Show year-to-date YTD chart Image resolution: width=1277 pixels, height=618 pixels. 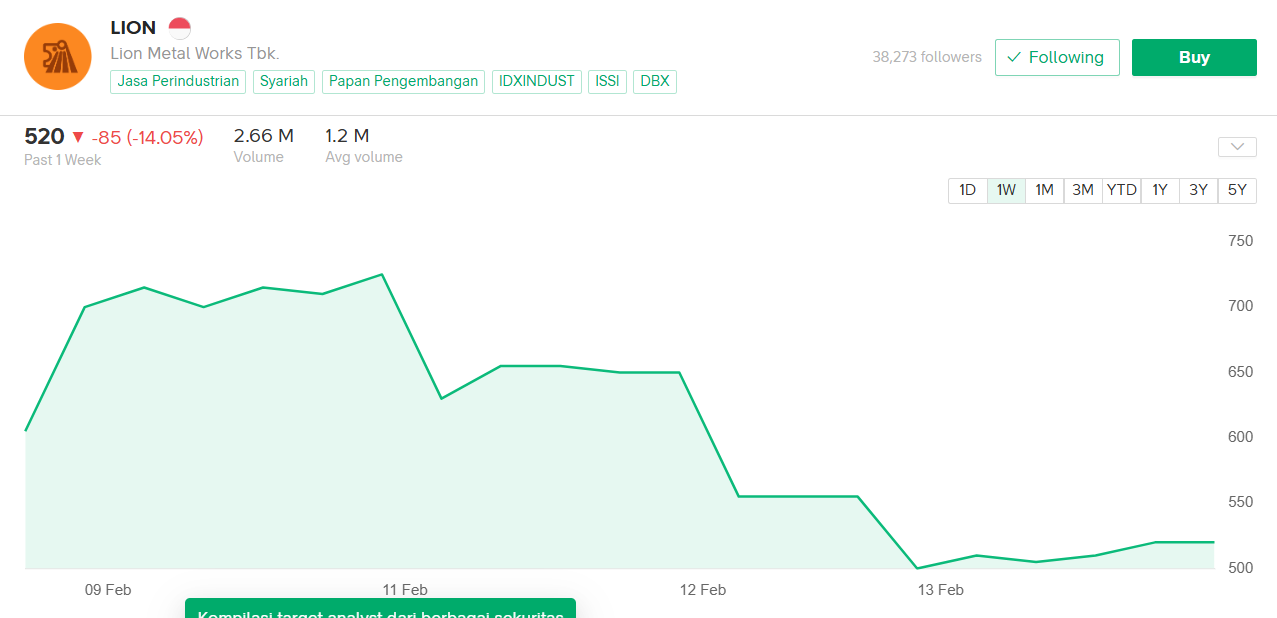click(x=1121, y=190)
